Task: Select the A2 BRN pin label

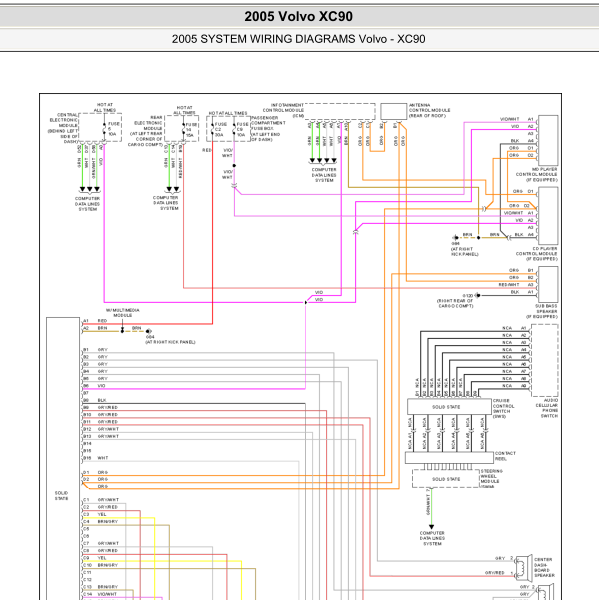Action: [x=95, y=328]
